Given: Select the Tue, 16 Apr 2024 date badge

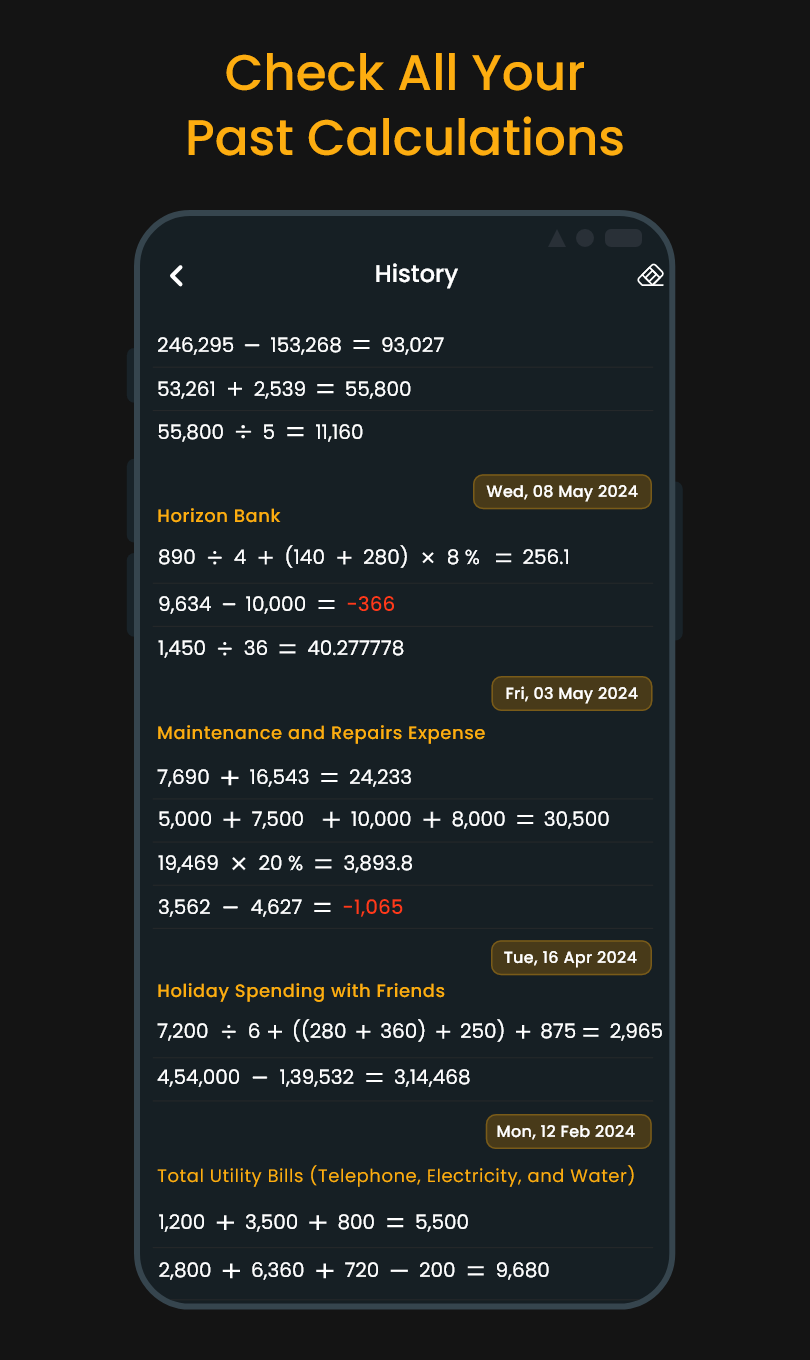Looking at the screenshot, I should pyautogui.click(x=570, y=958).
